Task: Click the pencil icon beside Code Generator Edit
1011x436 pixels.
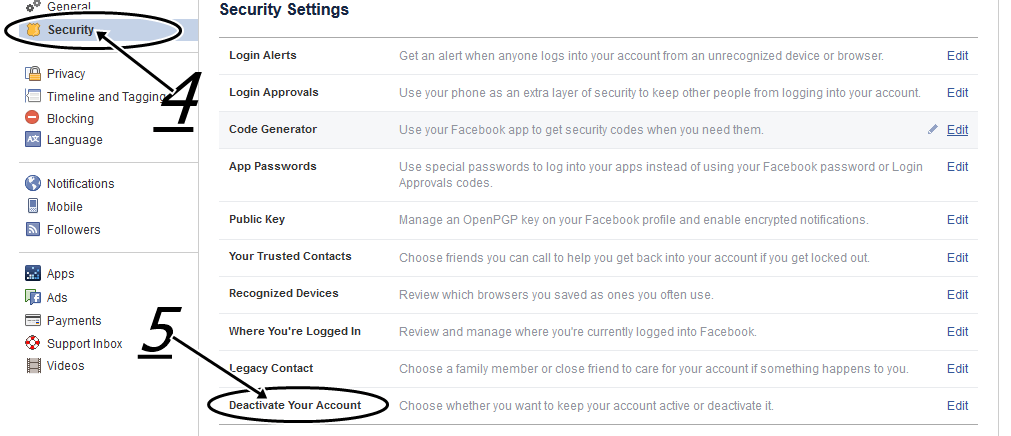Action: click(x=933, y=129)
